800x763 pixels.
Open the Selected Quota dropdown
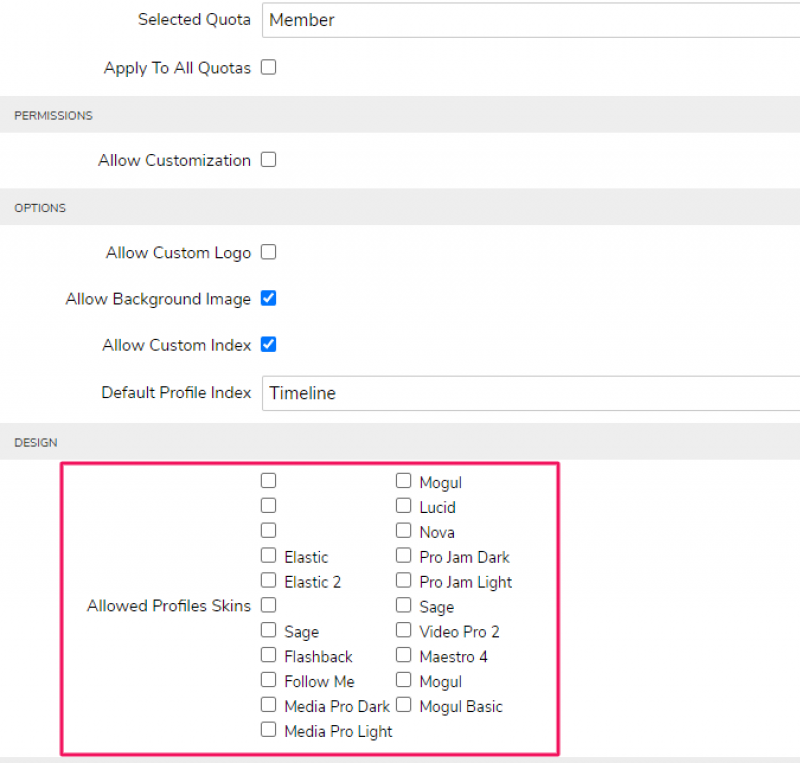pos(530,20)
